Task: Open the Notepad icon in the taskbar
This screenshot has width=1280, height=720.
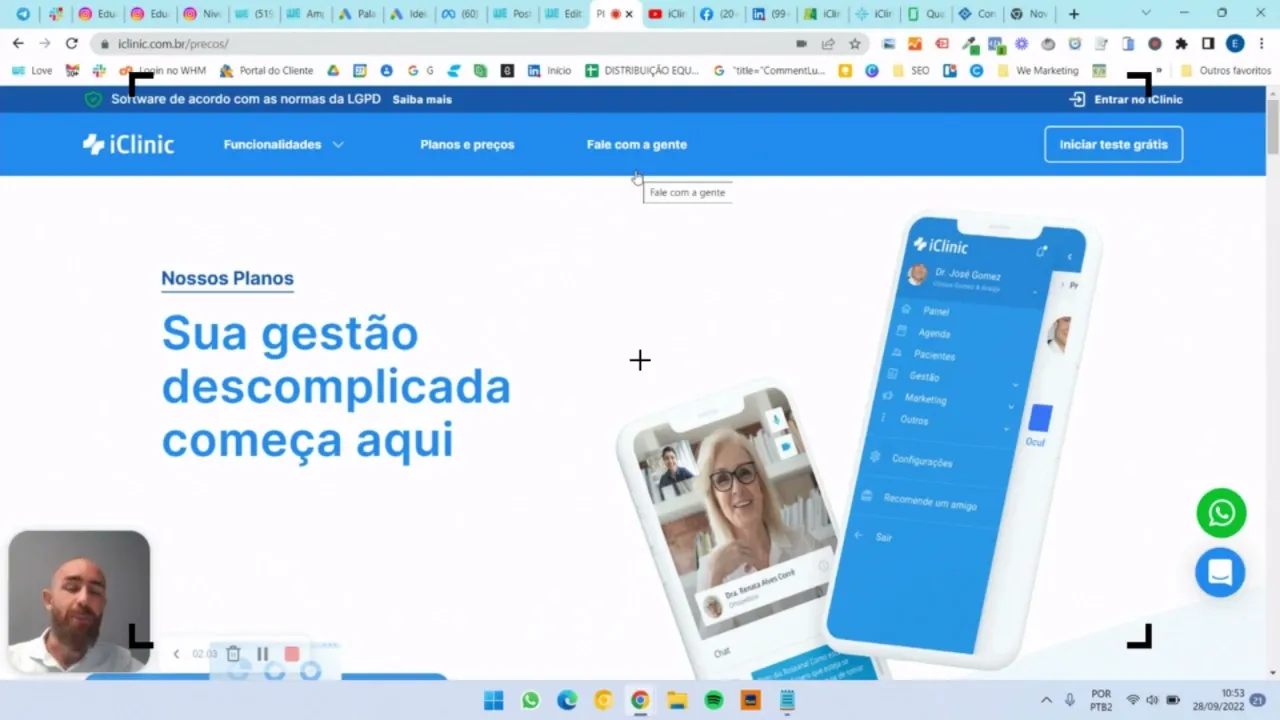Action: coord(787,700)
